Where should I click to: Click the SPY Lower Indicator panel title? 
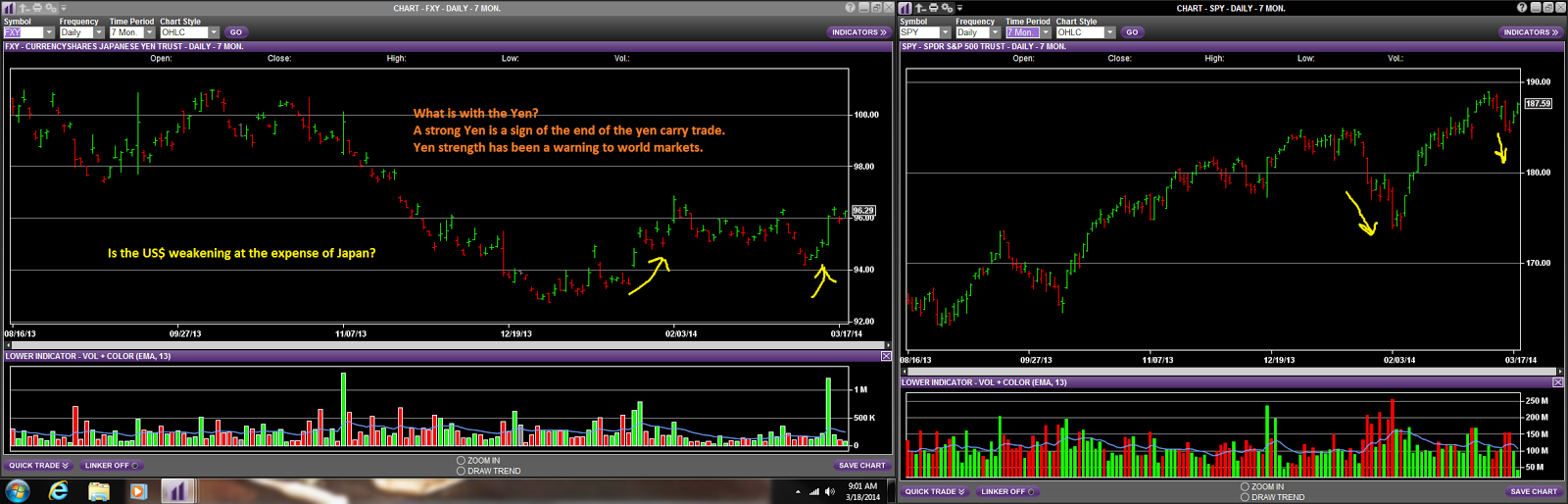(984, 382)
